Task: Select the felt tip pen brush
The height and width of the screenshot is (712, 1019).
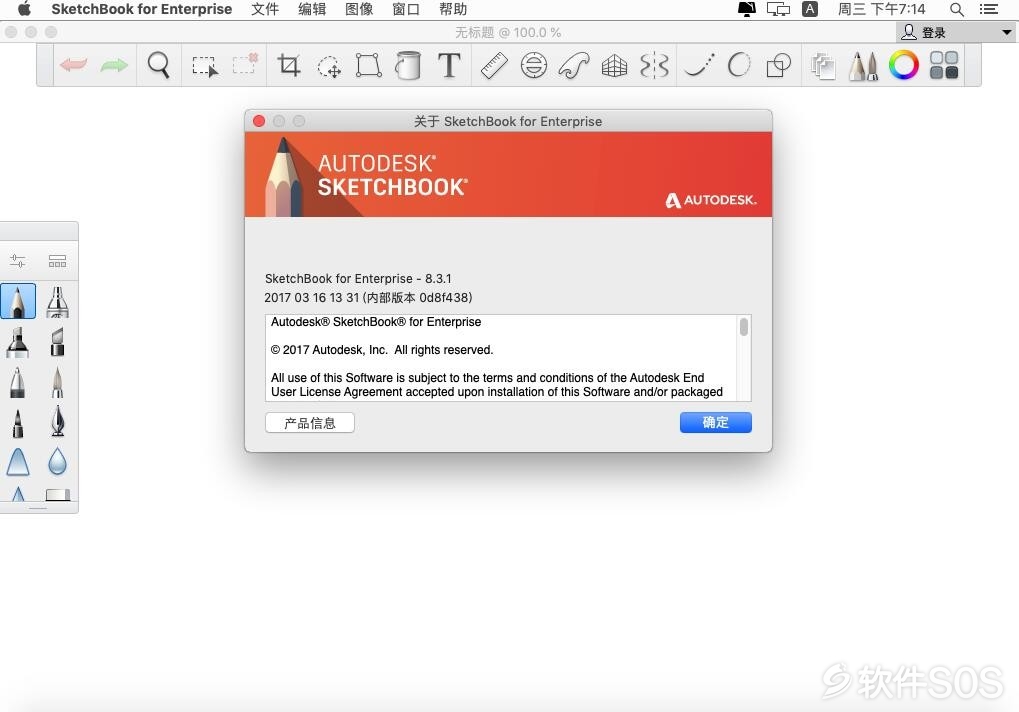Action: 18,422
